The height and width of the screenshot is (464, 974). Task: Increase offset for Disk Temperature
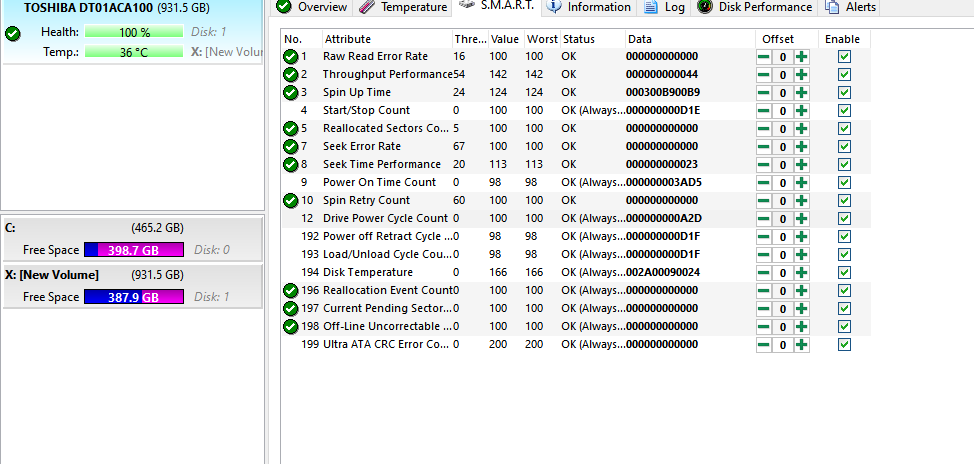click(x=802, y=273)
